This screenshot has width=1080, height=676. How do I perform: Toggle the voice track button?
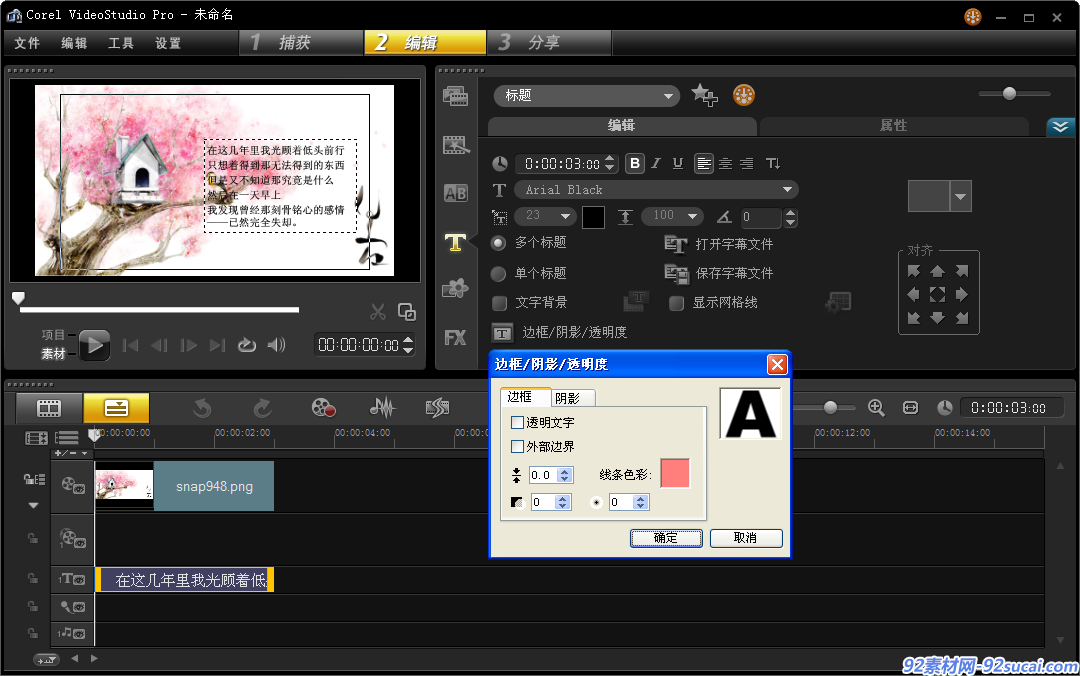(72, 607)
